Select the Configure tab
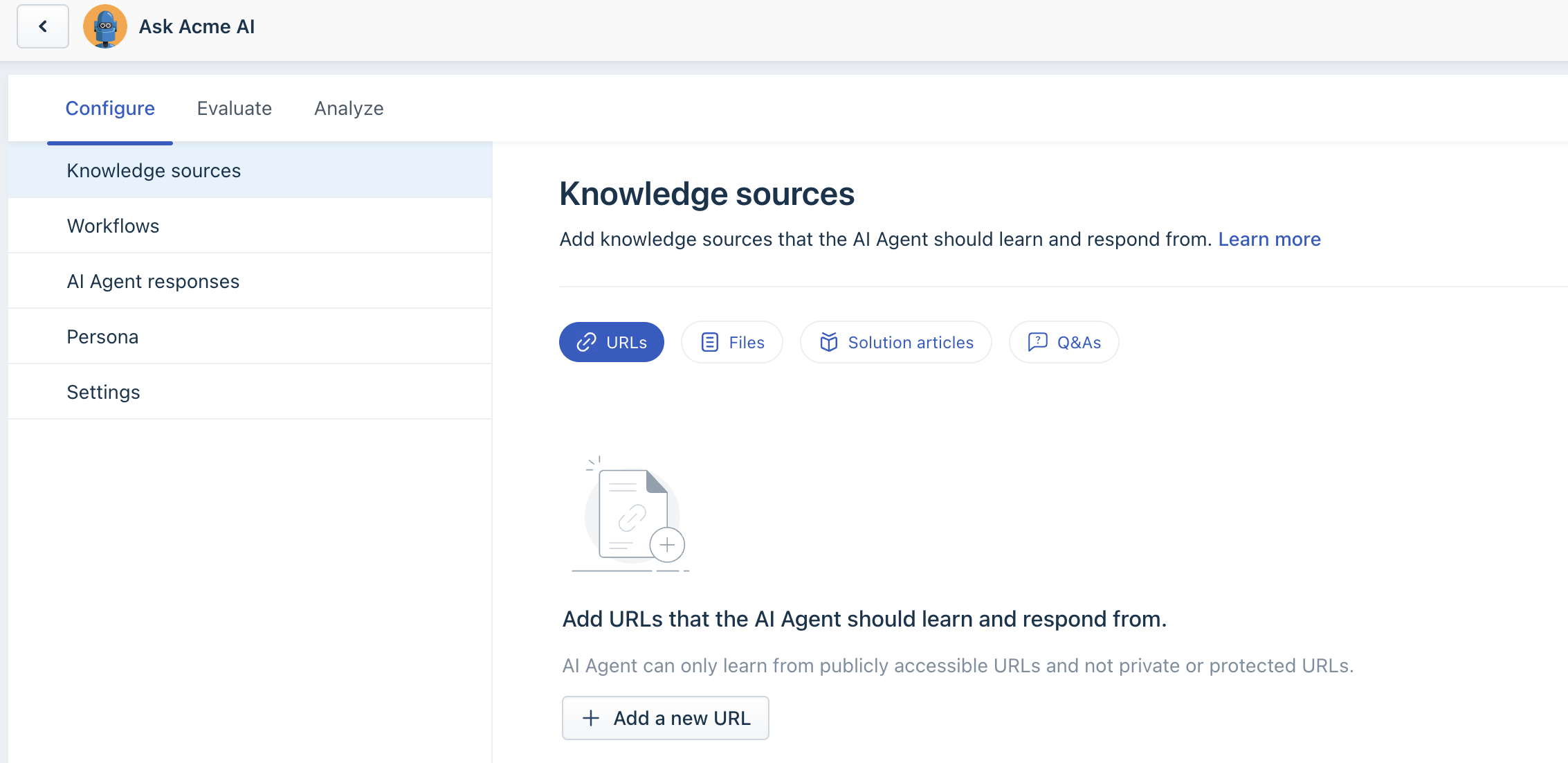Image resolution: width=1568 pixels, height=763 pixels. 110,108
